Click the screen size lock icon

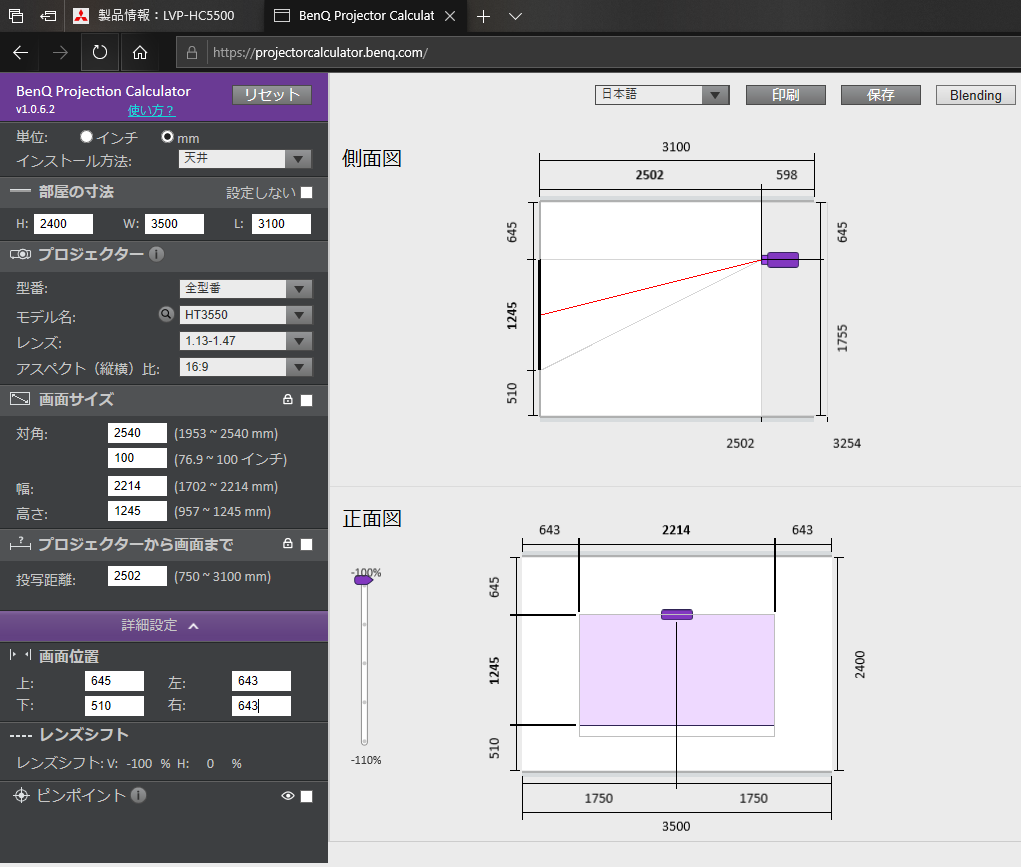tap(288, 399)
